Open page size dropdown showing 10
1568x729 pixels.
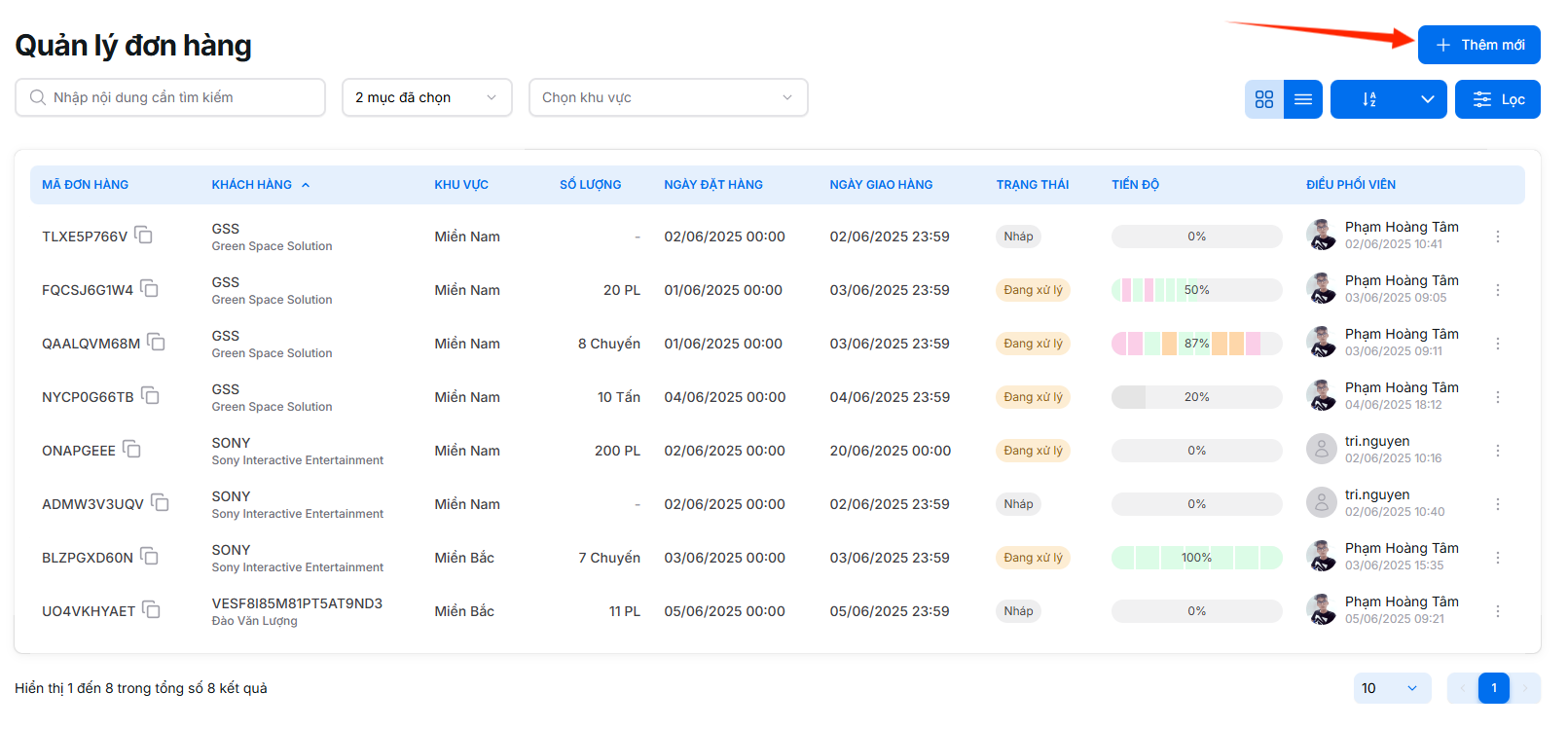tap(1392, 688)
